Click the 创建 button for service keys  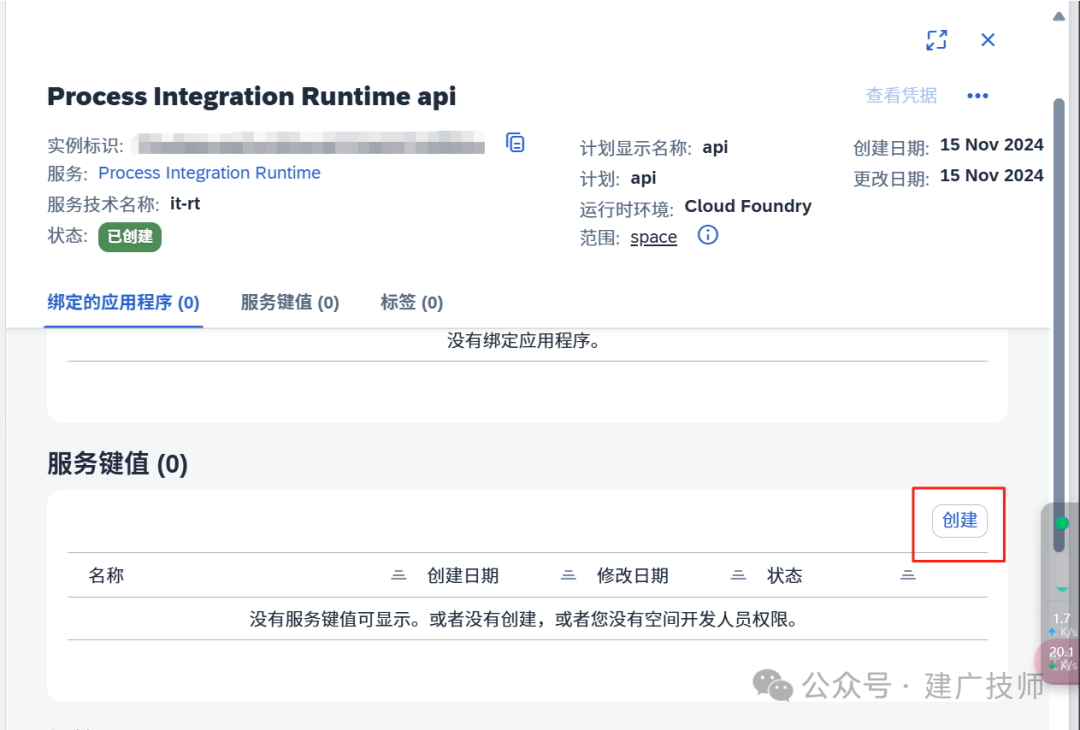(959, 521)
